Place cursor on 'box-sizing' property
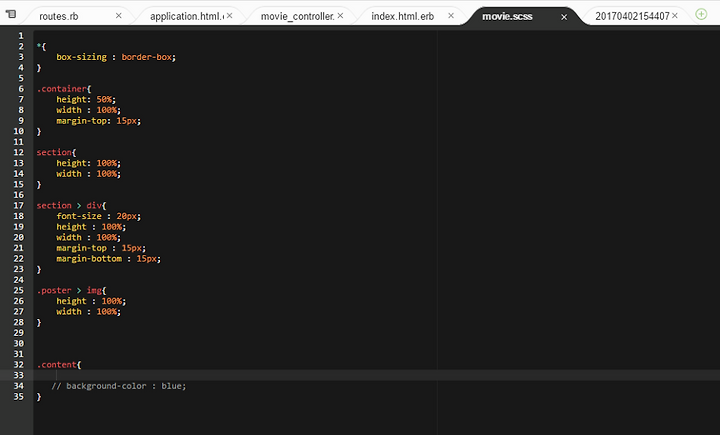The image size is (720, 435). tap(81, 57)
